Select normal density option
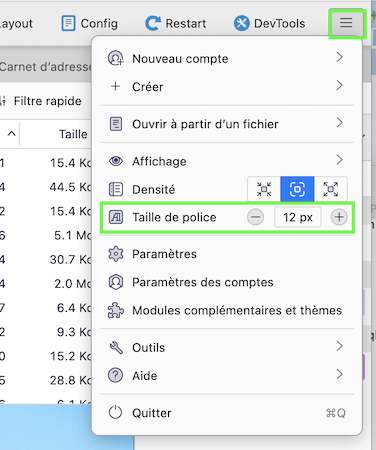The width and height of the screenshot is (376, 450). [x=297, y=189]
